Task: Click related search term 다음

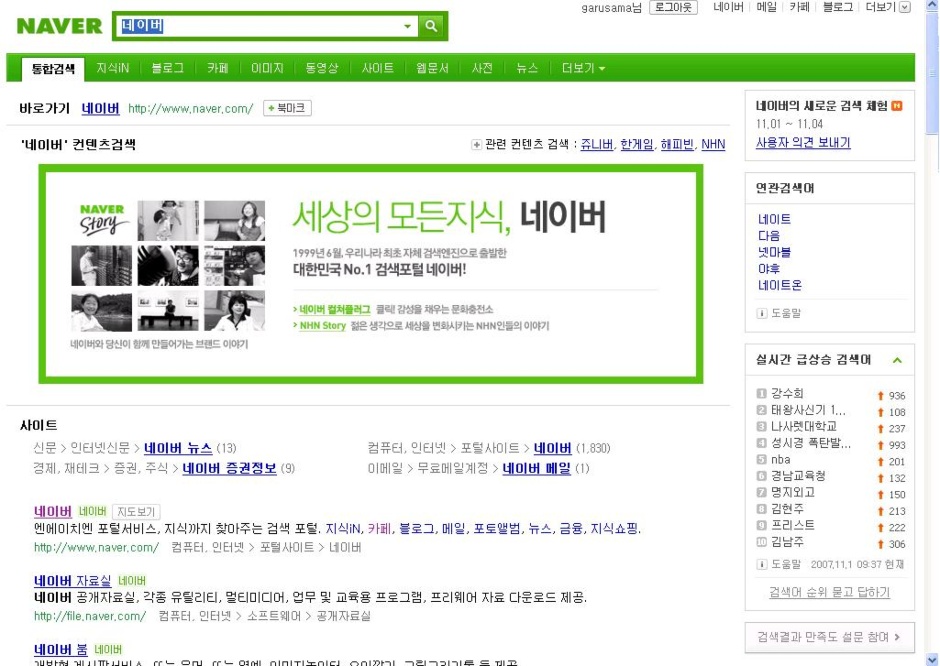Action: 769,236
